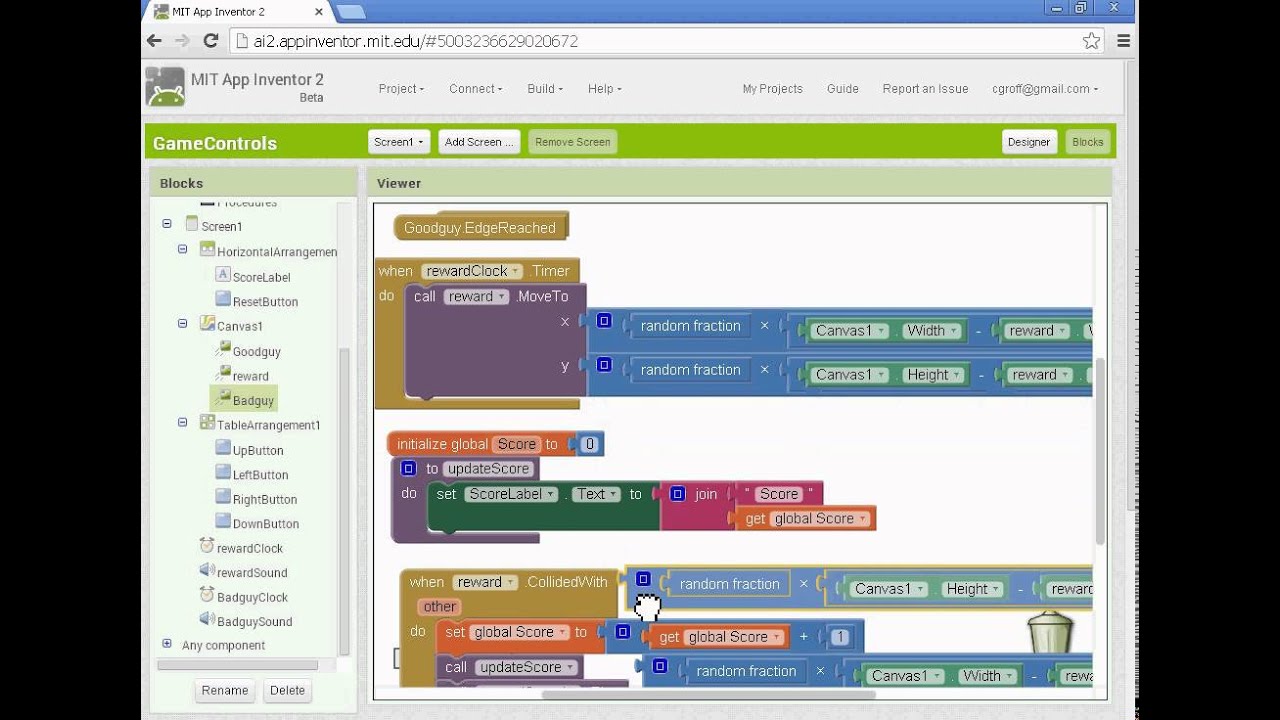Go to My Projects

(772, 89)
